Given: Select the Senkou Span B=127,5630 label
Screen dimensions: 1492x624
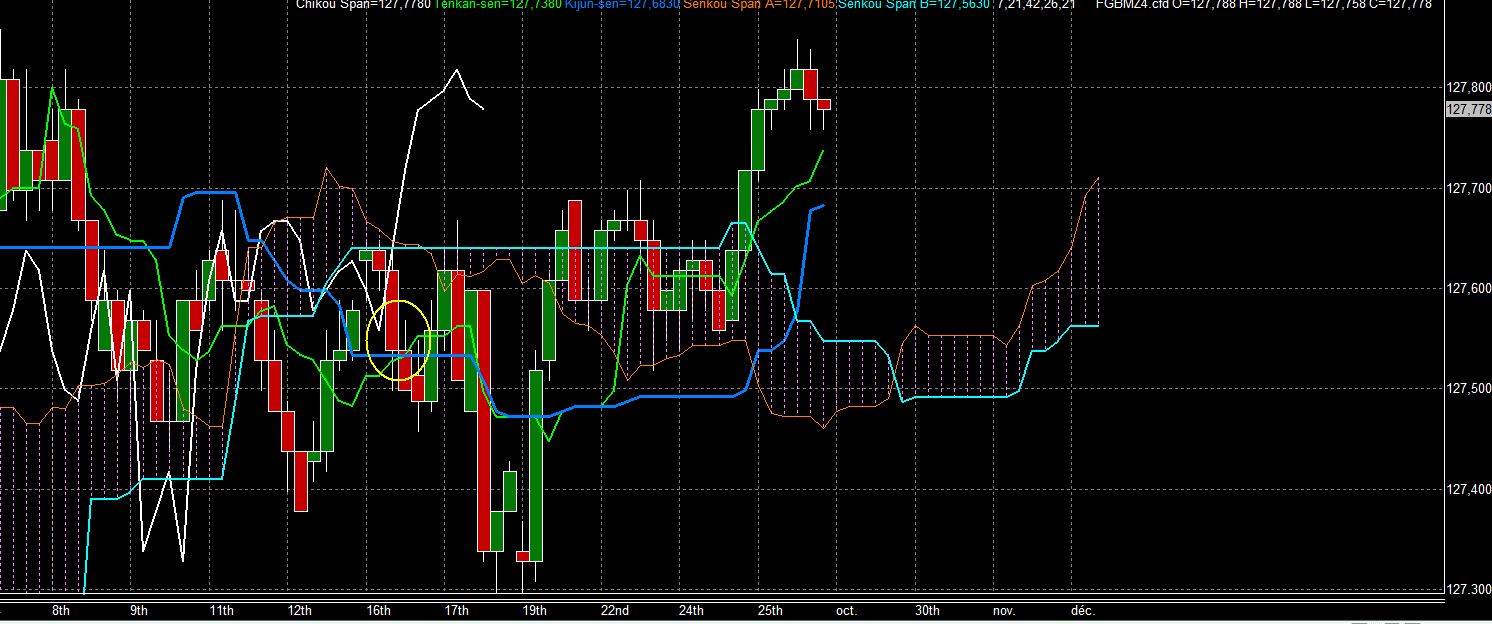Looking at the screenshot, I should [916, 4].
